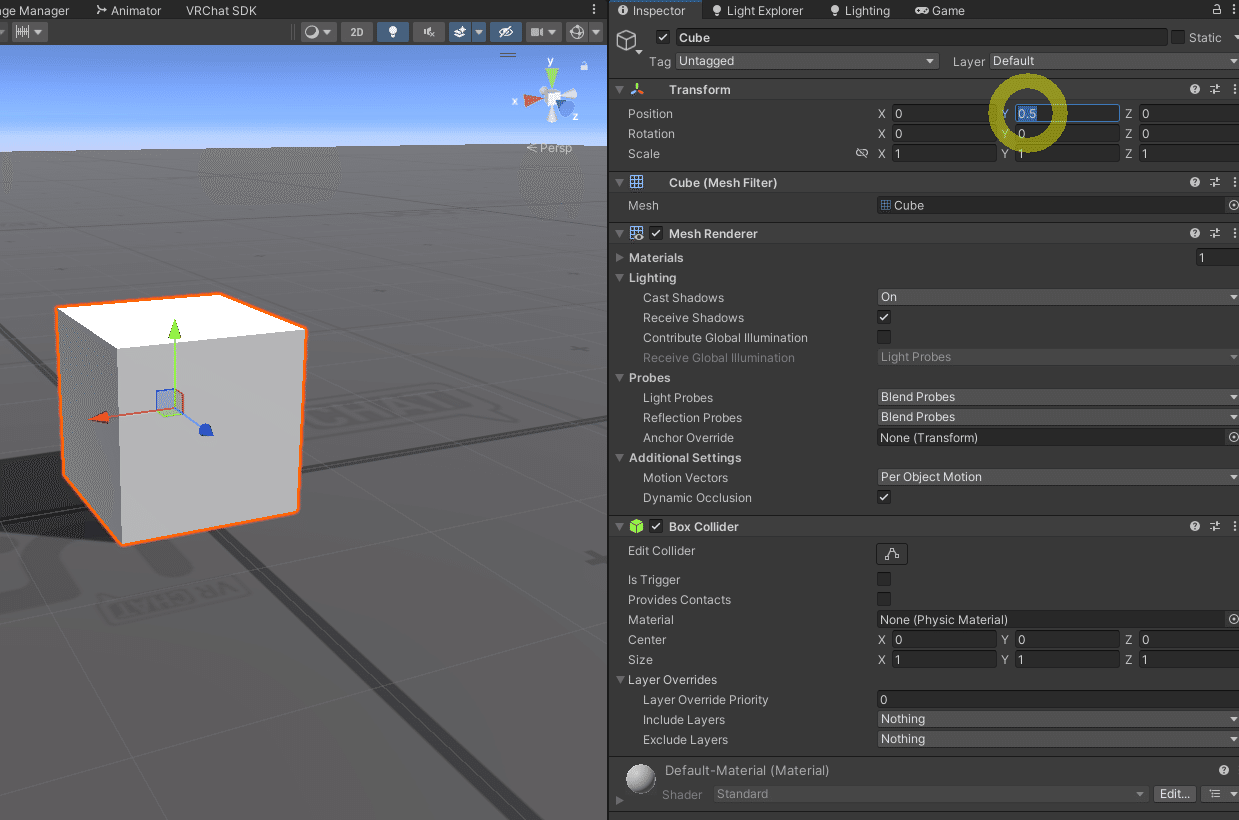Click the red X cone of orientation gizmo
Viewport: 1239px width, 820px height.
(x=531, y=100)
